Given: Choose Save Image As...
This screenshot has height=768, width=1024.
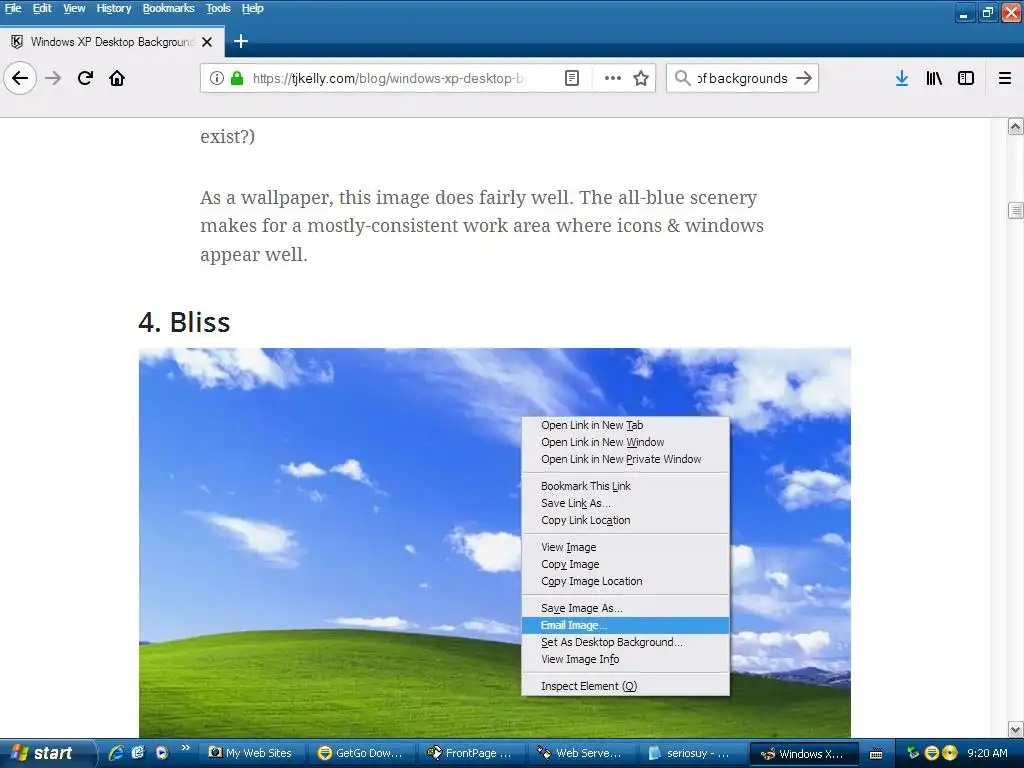Looking at the screenshot, I should [x=626, y=608].
